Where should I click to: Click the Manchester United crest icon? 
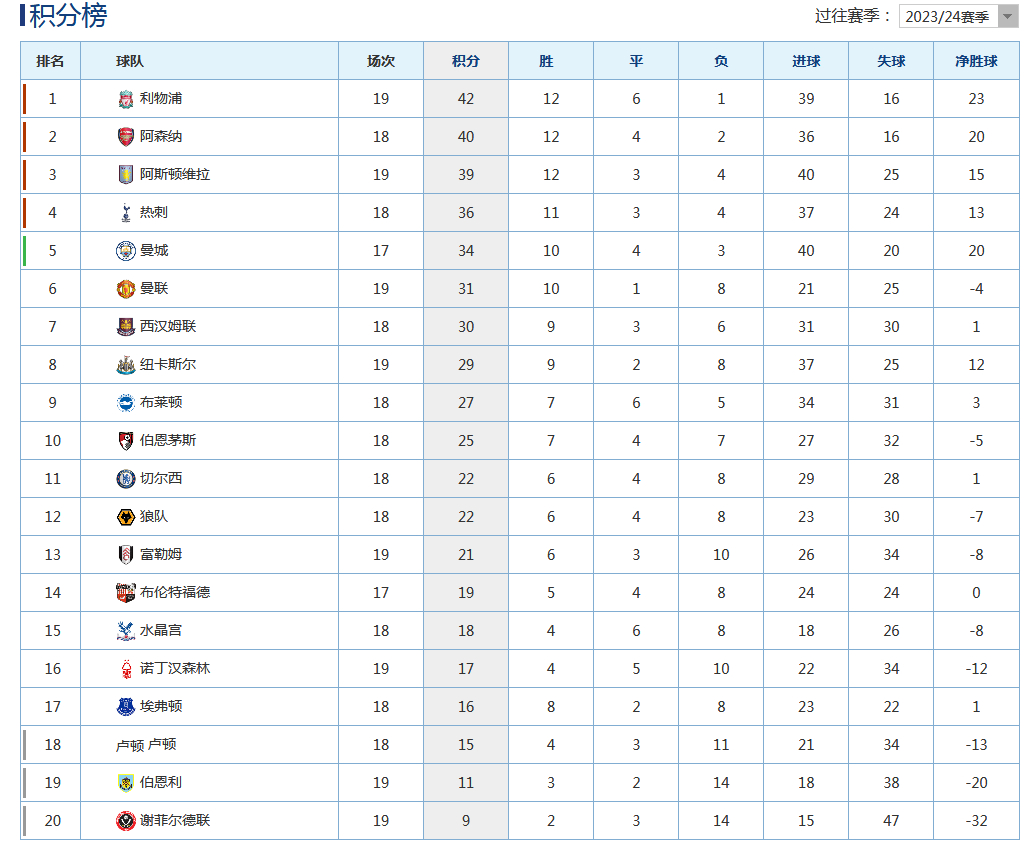pyautogui.click(x=126, y=289)
